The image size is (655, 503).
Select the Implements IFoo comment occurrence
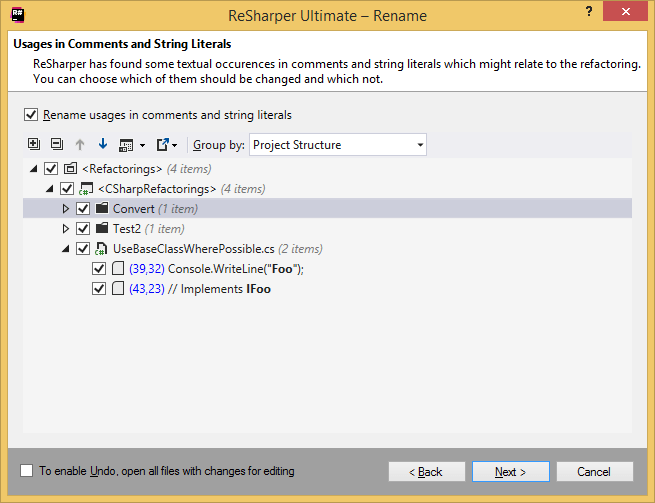click(200, 289)
